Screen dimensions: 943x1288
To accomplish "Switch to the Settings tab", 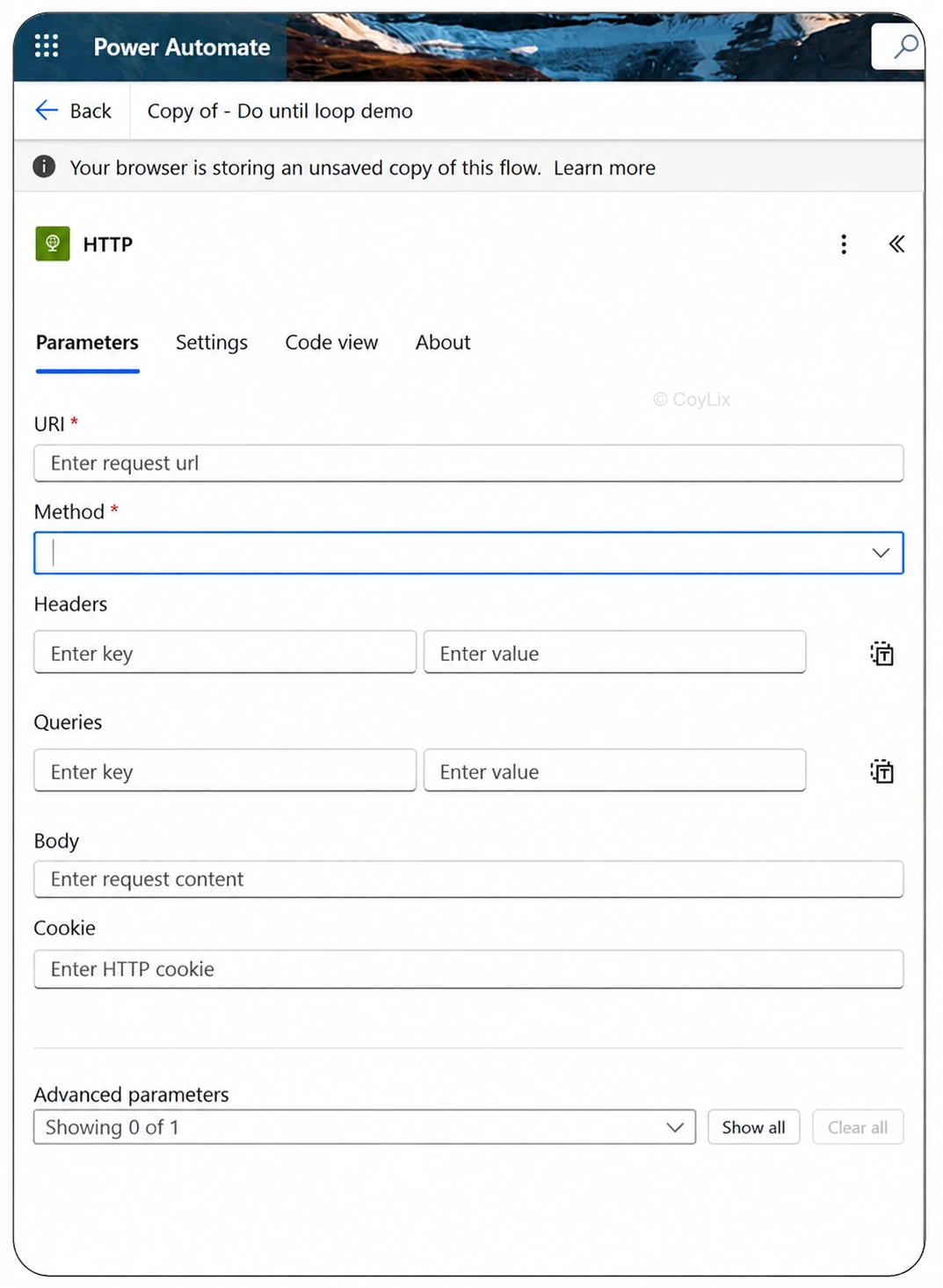I will (212, 343).
